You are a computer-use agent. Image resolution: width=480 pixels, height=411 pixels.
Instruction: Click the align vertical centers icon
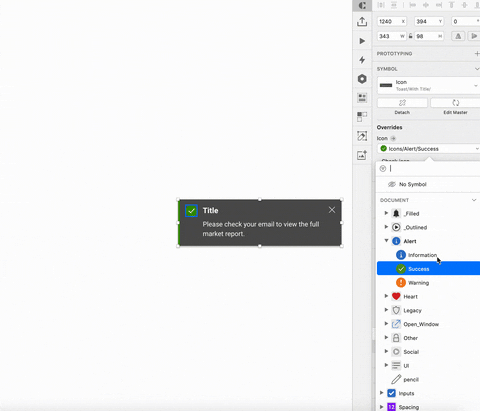click(x=464, y=5)
